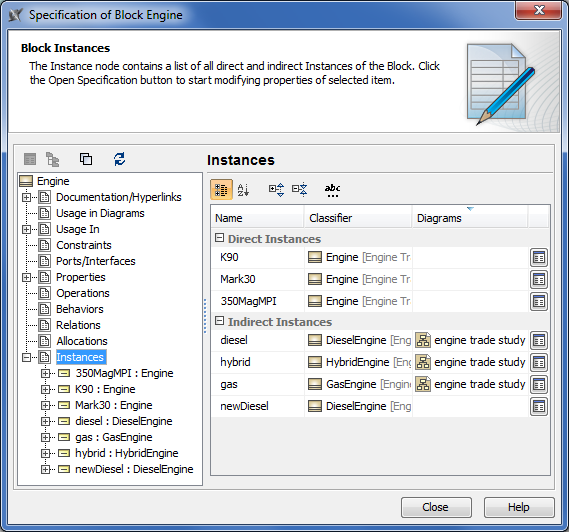Collapse the Direct Instances group
Viewport: 569px width, 532px height.
[x=219, y=238]
